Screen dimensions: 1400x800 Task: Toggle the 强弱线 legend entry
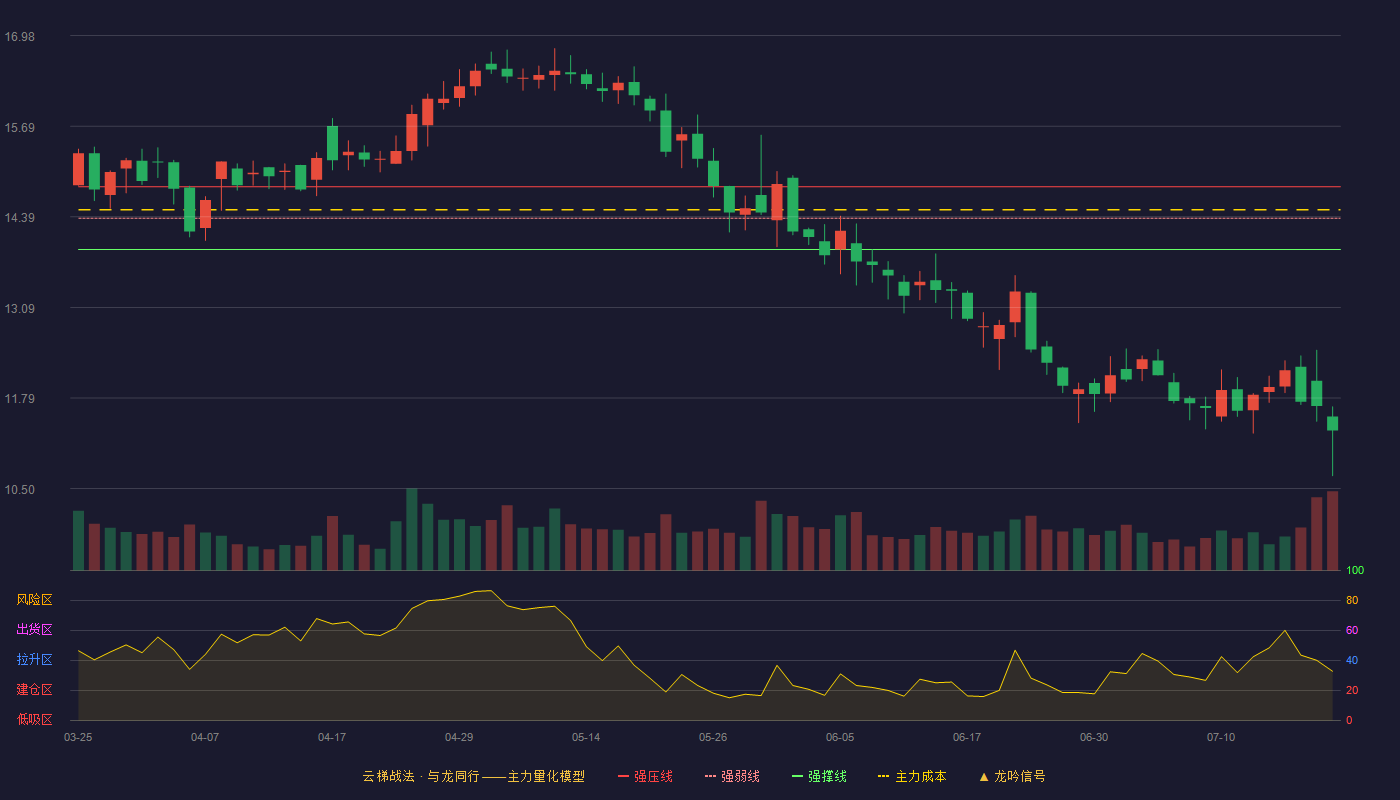tap(732, 776)
